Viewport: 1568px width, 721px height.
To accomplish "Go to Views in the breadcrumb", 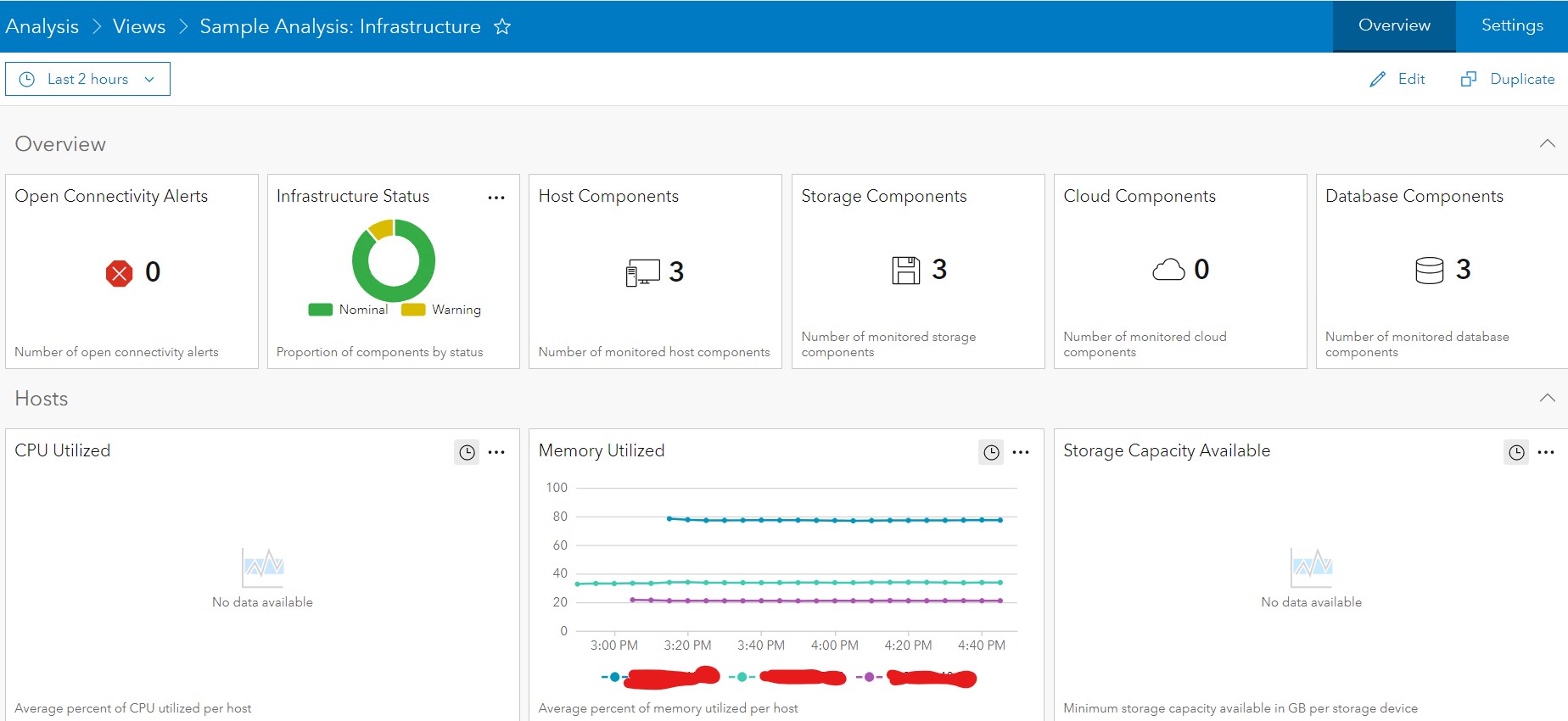I will [139, 26].
